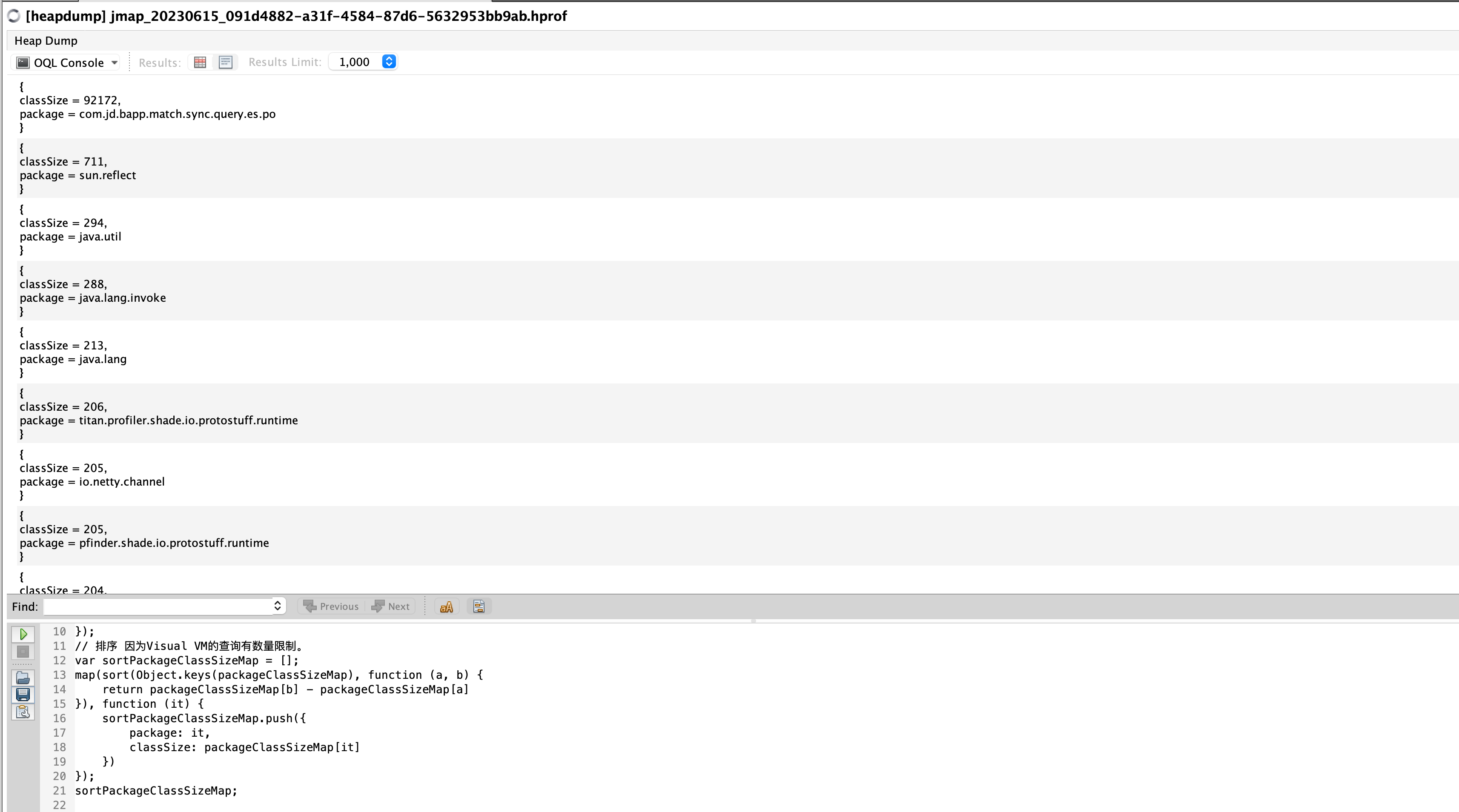Click the heap dump icon beside the file title
This screenshot has height=812, width=1459.
(14, 17)
